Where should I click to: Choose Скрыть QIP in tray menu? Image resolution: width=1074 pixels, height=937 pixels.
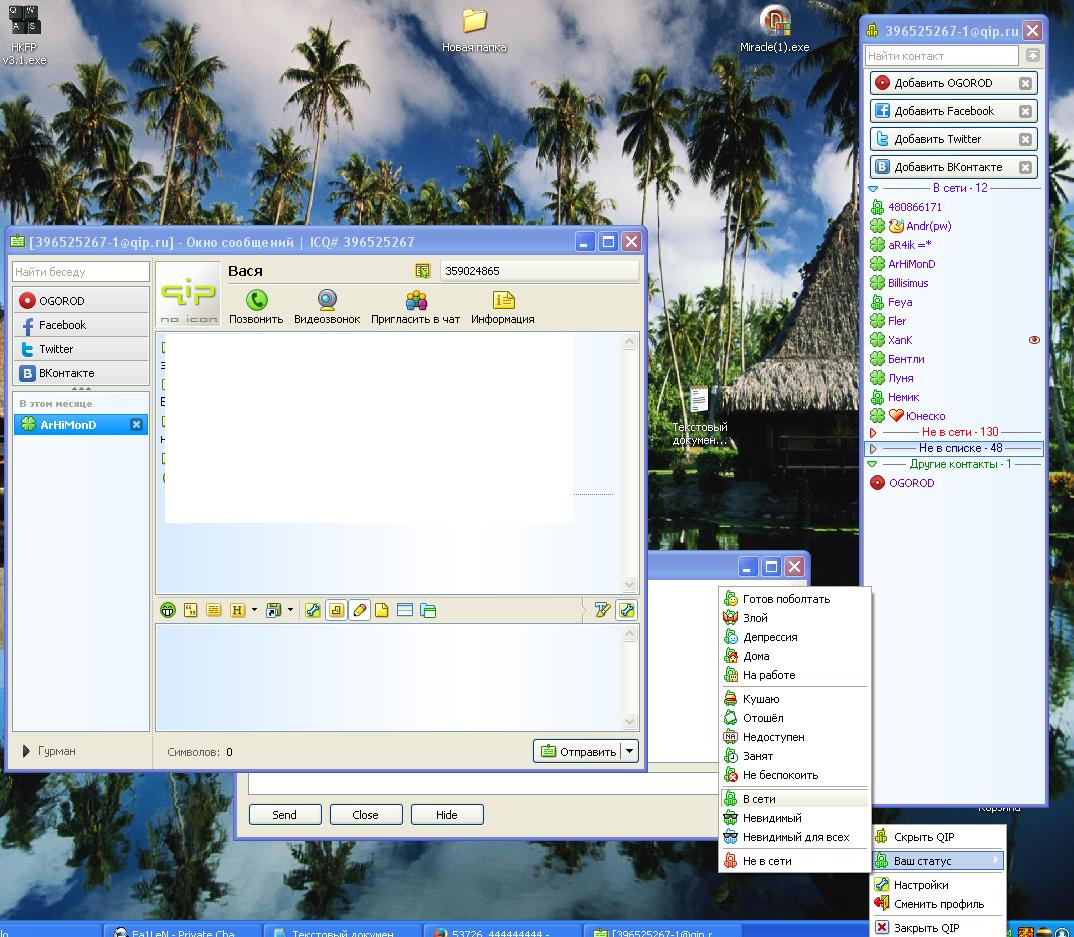(938, 836)
